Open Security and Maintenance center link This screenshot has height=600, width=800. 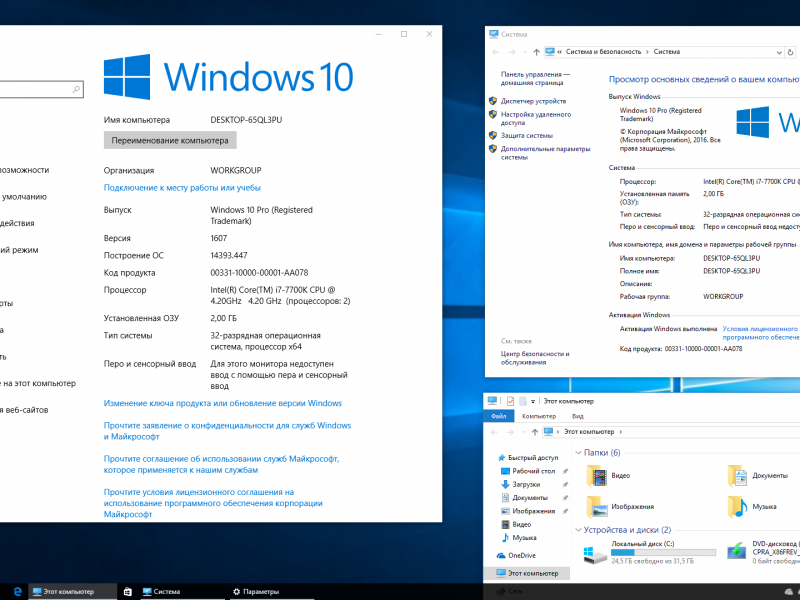coord(535,358)
